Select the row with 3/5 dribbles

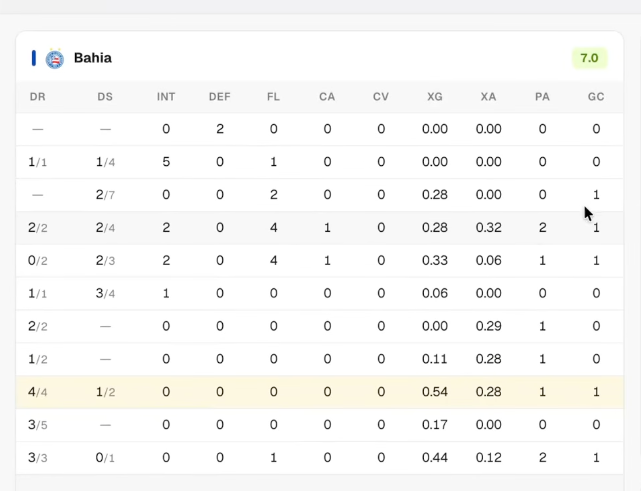320,425
